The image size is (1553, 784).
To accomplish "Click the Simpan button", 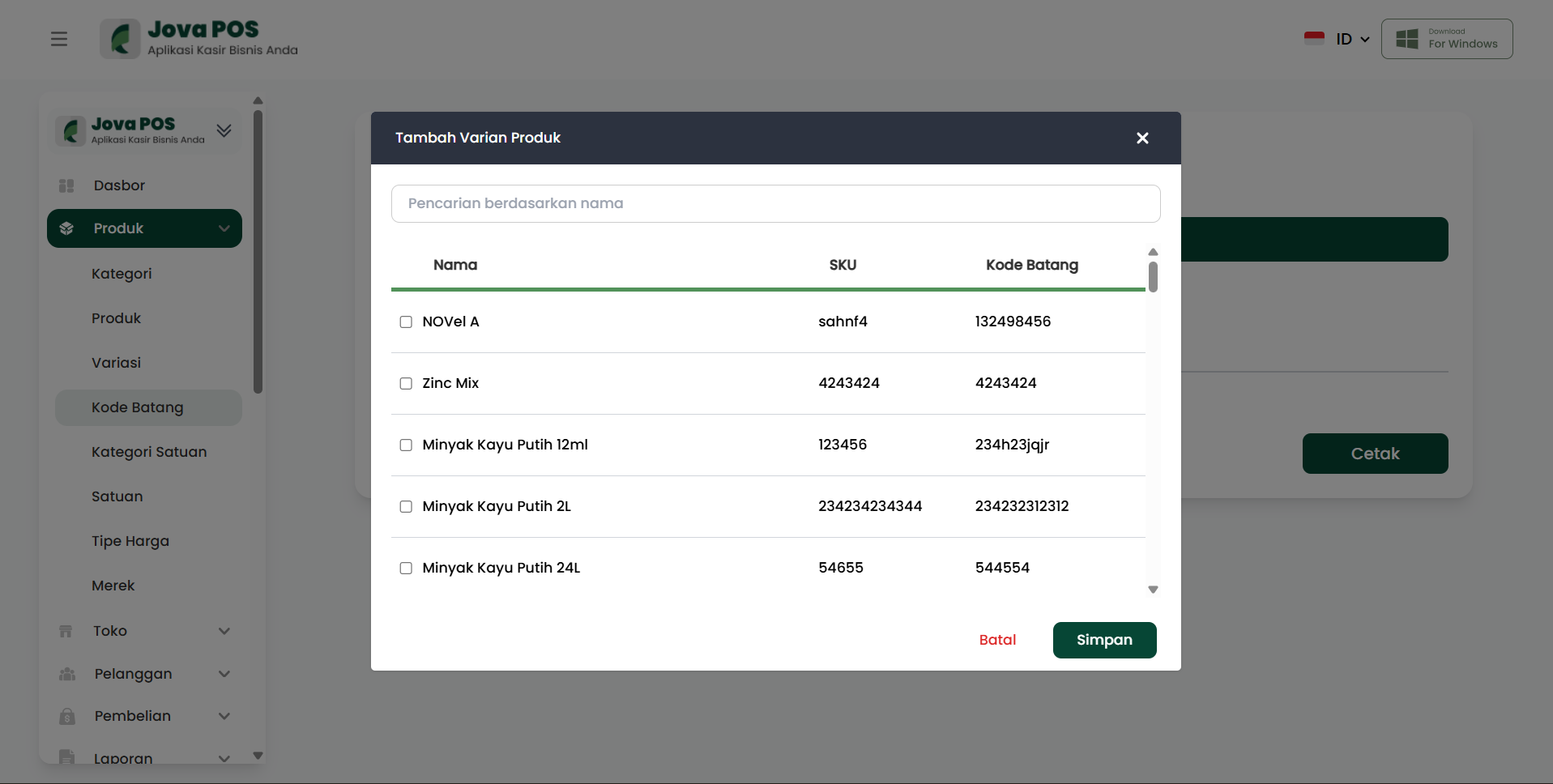I will [1103, 640].
